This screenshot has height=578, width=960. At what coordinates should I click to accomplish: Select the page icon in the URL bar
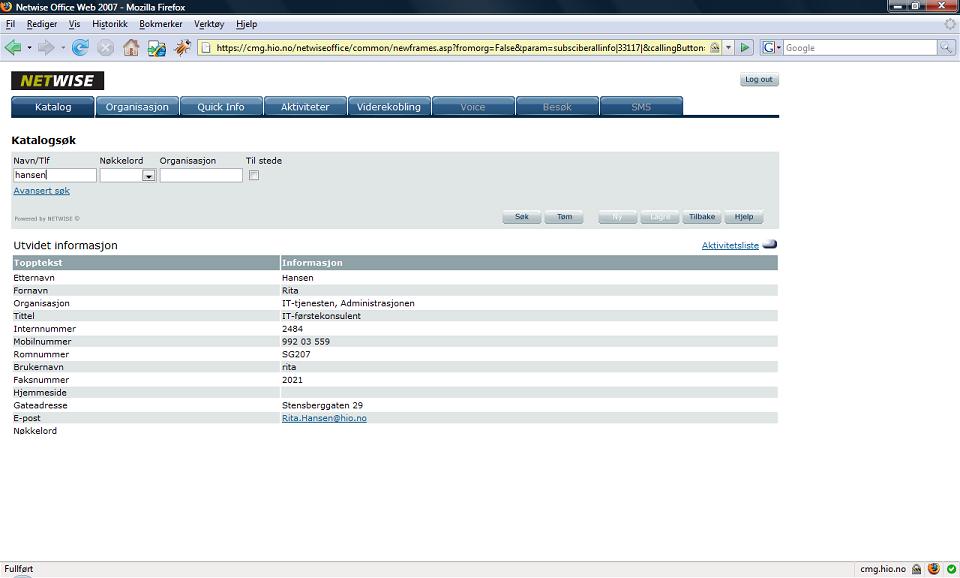(x=206, y=48)
